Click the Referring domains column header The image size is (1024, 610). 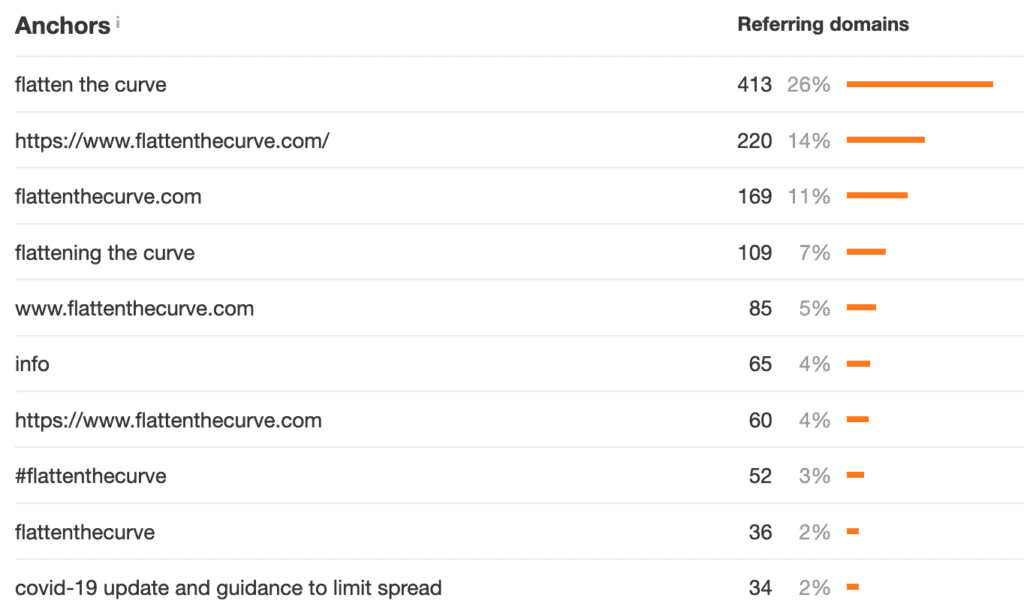tap(823, 25)
